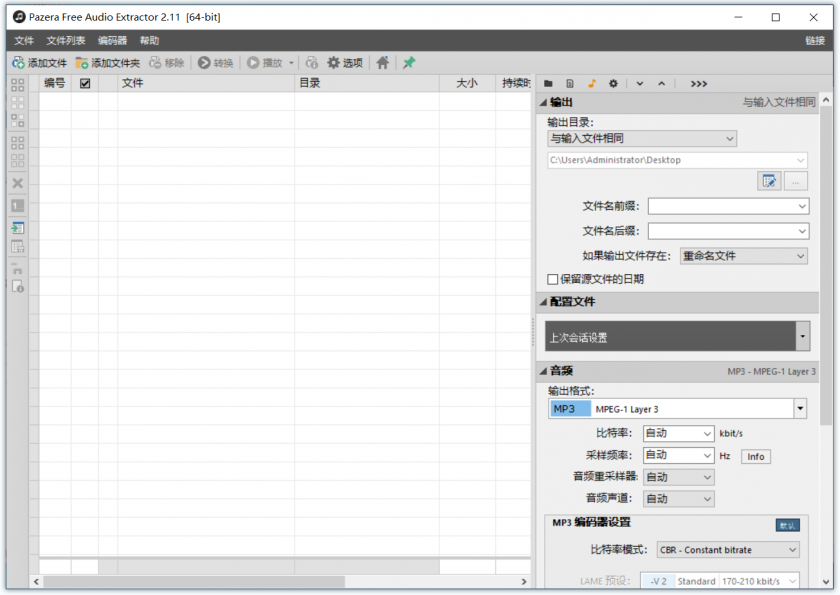Click the collapse-all up chevron in the panel toolbar
This screenshot has height=595, width=840.
pos(662,84)
